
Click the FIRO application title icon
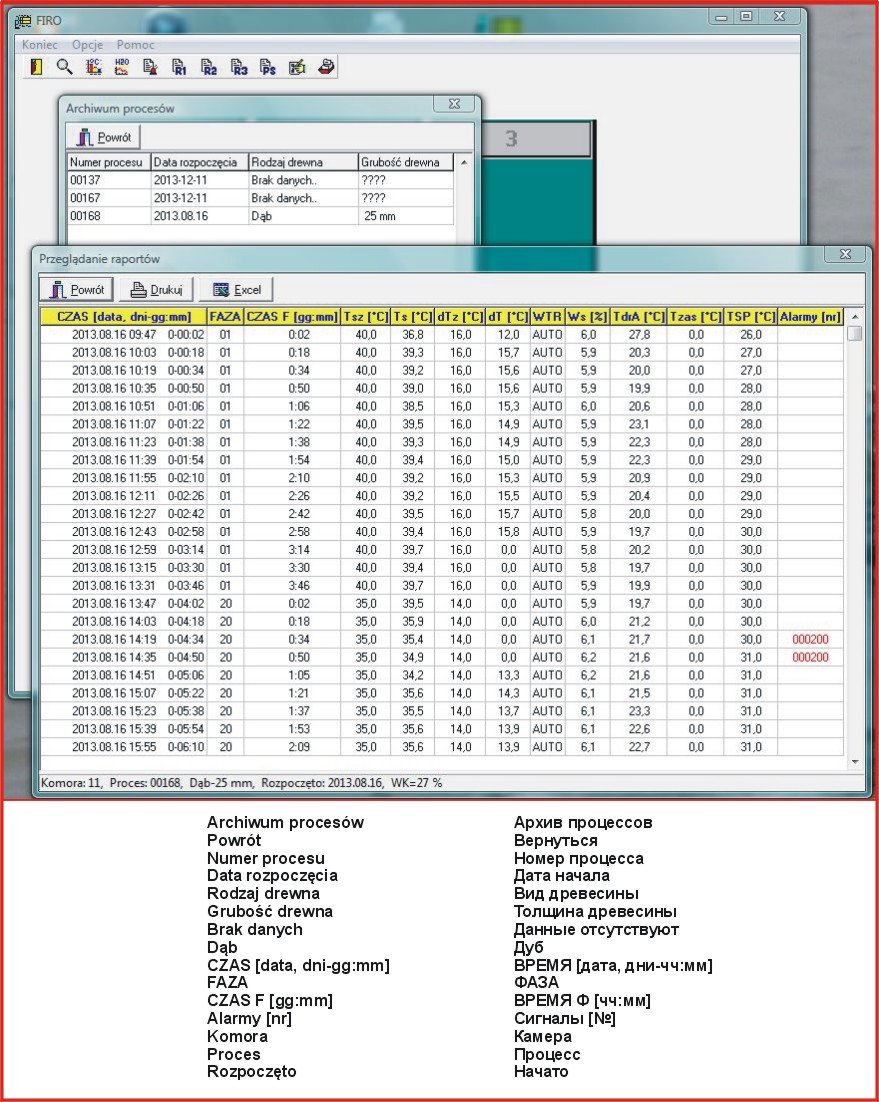tap(22, 20)
